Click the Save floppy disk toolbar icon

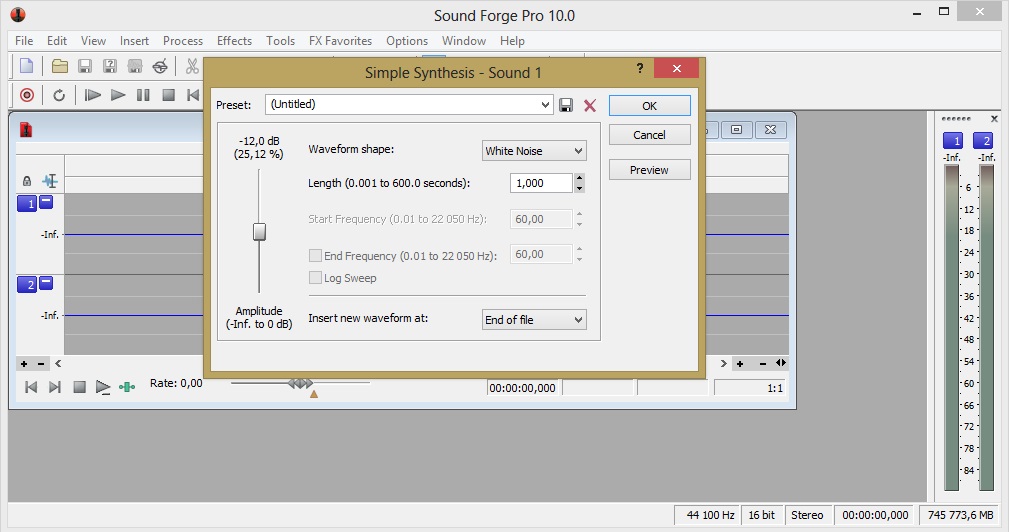pos(84,66)
